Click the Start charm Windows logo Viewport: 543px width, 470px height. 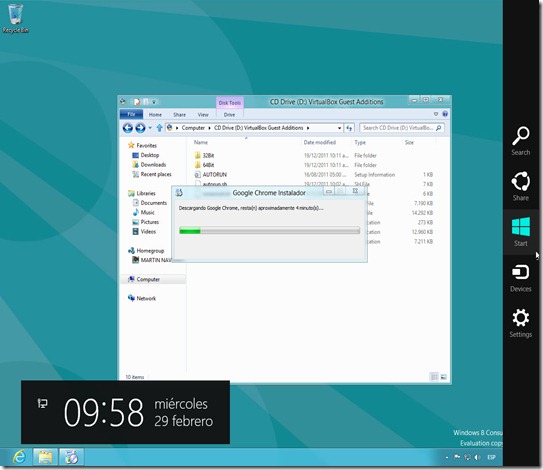(x=520, y=227)
